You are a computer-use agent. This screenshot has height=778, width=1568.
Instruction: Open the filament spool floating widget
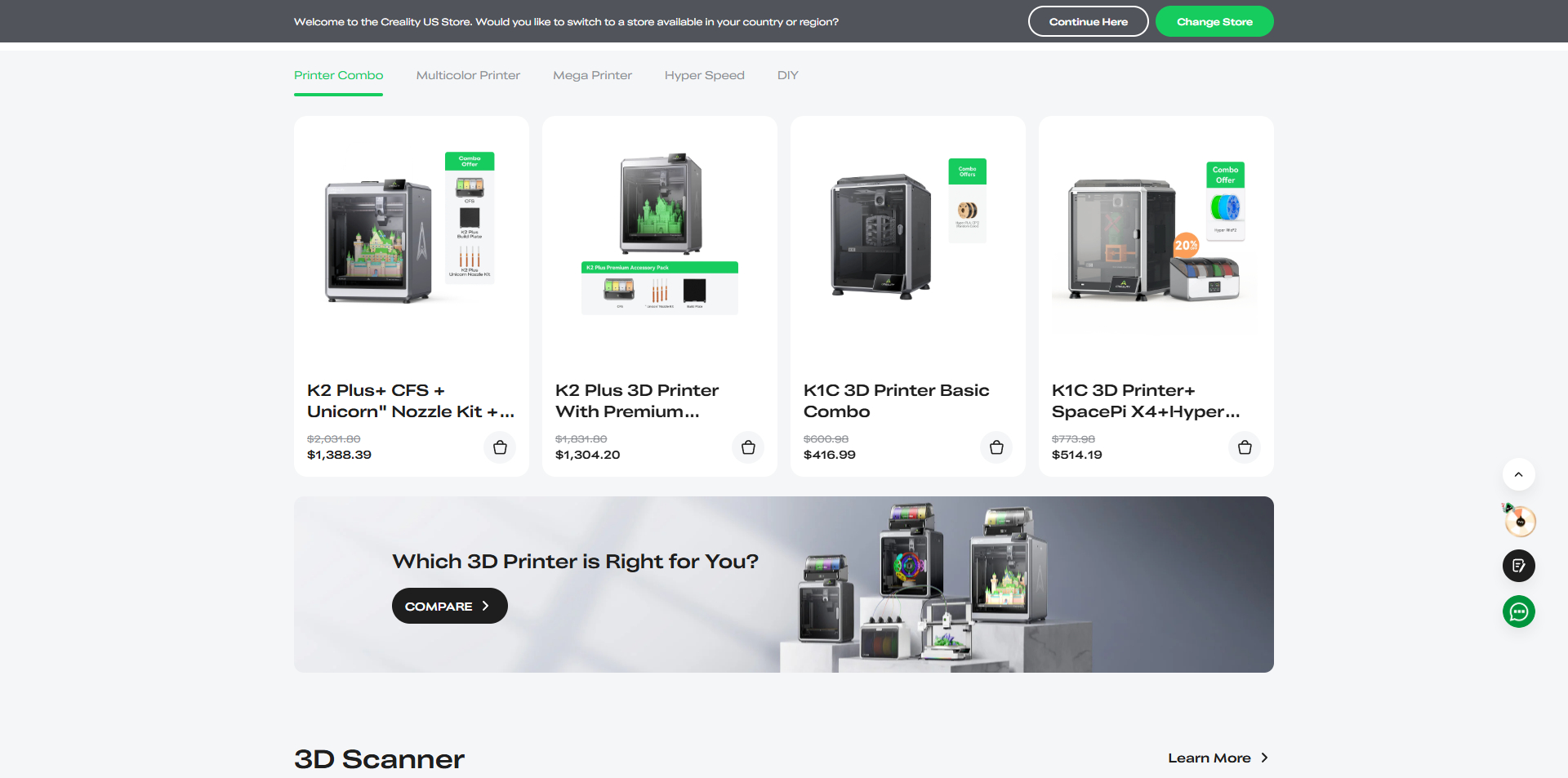1519,520
